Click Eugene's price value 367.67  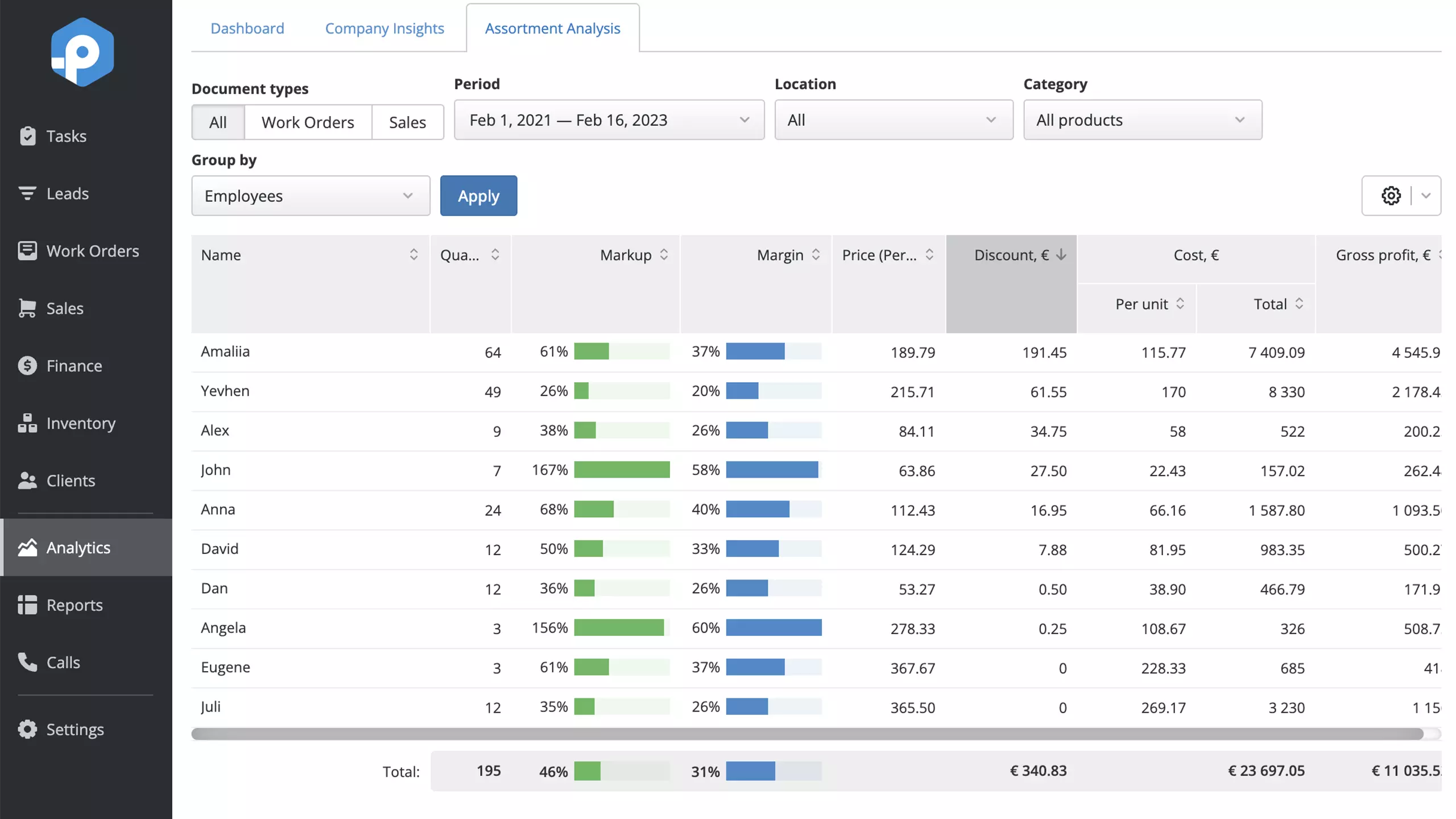(913, 668)
